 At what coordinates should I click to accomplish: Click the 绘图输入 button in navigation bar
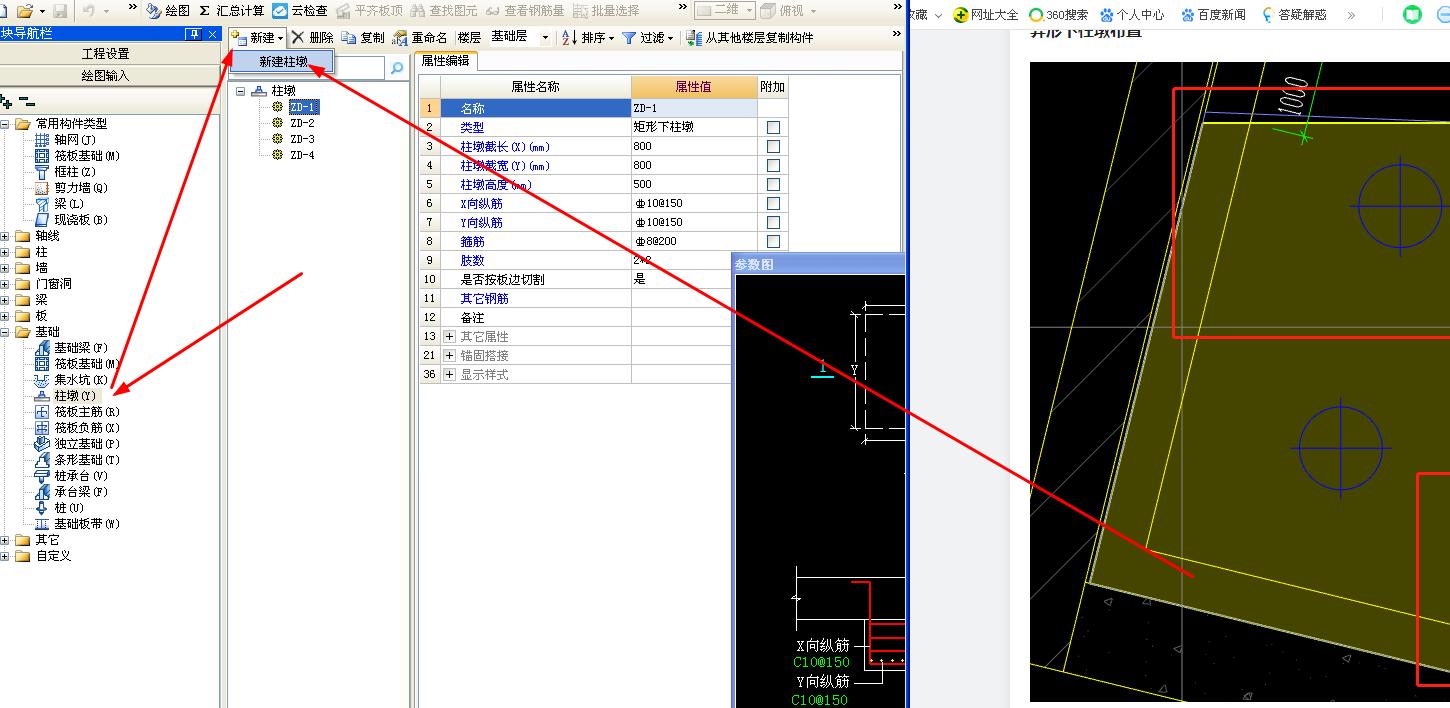coord(105,76)
